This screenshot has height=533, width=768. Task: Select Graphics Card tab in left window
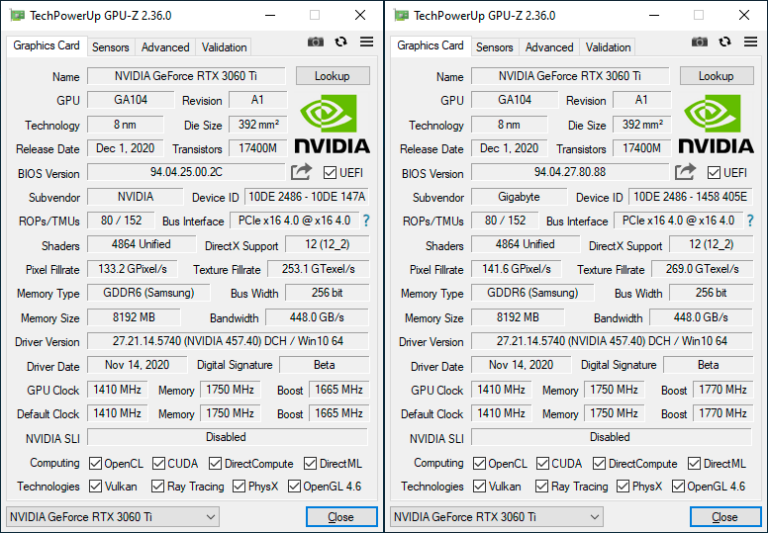click(x=47, y=46)
